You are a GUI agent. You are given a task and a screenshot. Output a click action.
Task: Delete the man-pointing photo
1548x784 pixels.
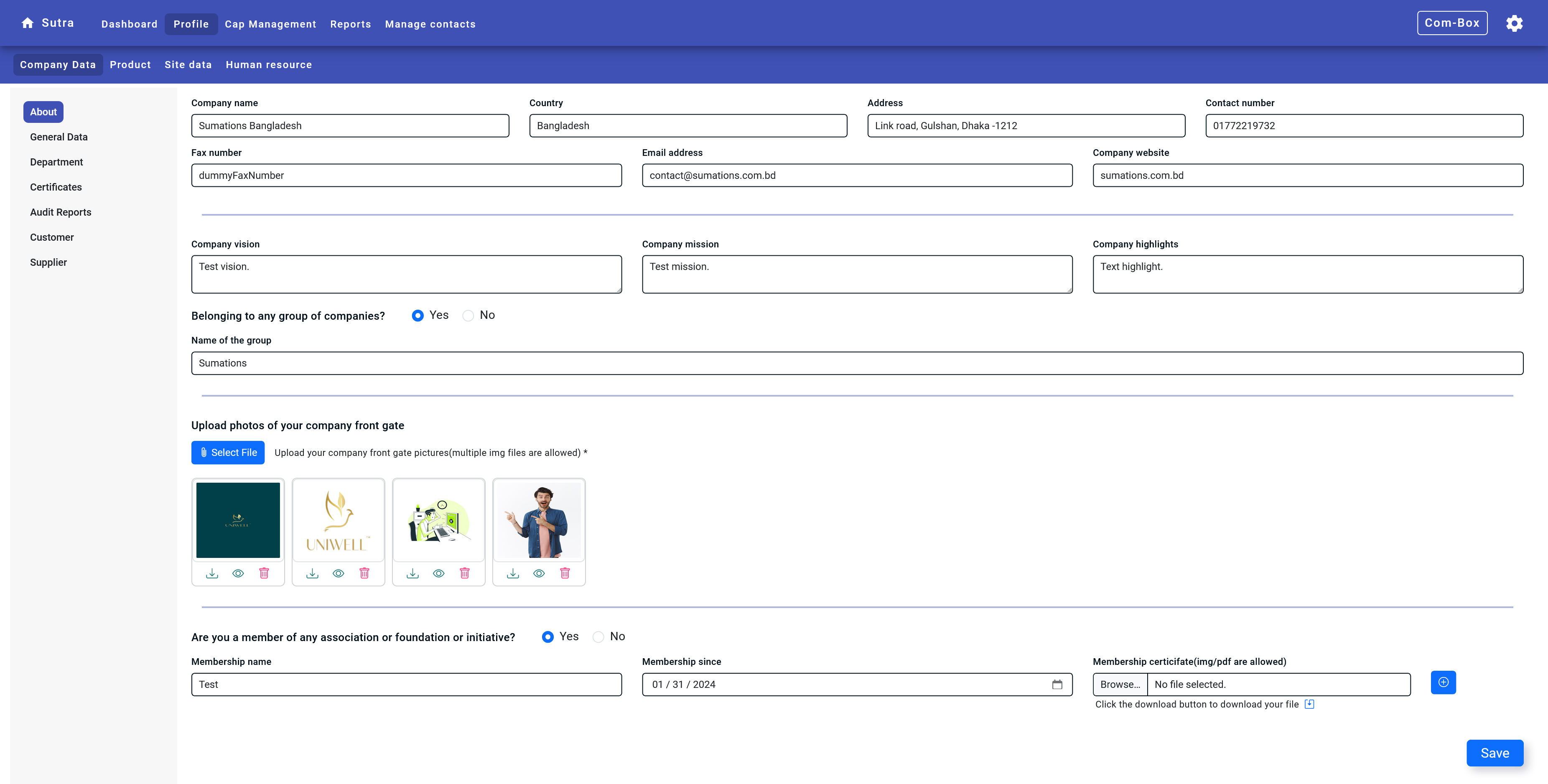[564, 573]
